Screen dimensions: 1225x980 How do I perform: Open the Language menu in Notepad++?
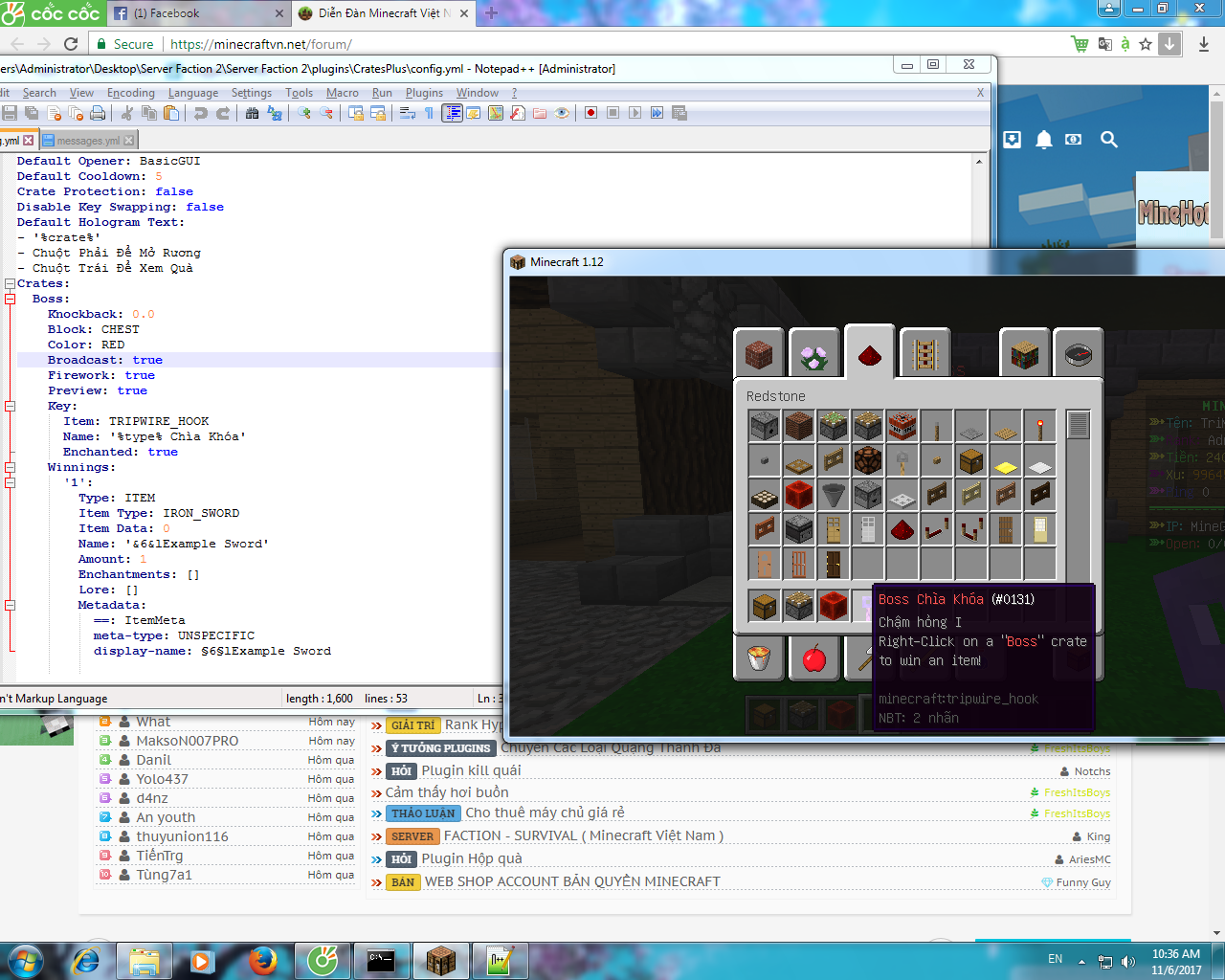click(x=193, y=93)
